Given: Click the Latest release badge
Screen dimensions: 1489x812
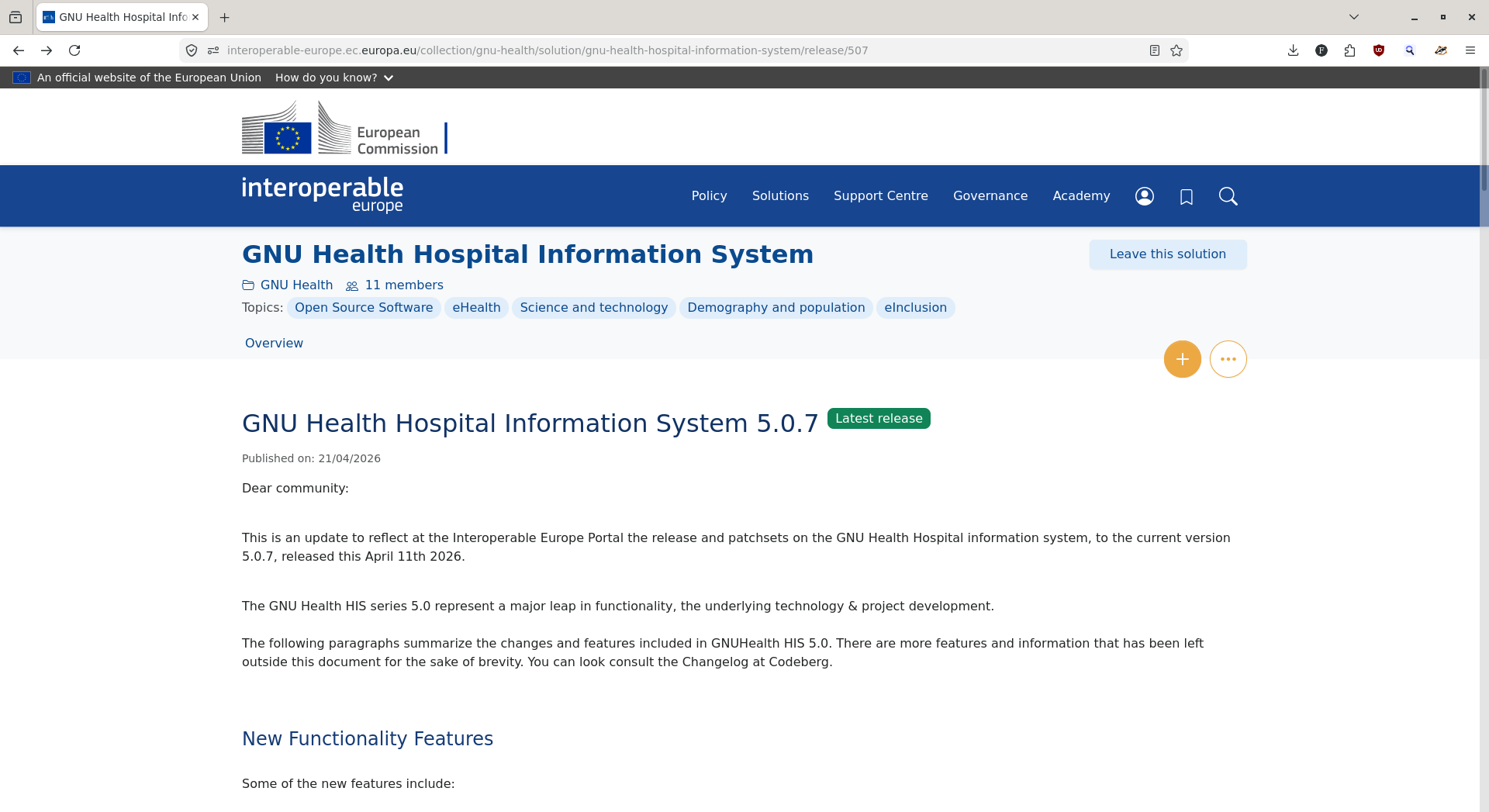Looking at the screenshot, I should [x=879, y=419].
